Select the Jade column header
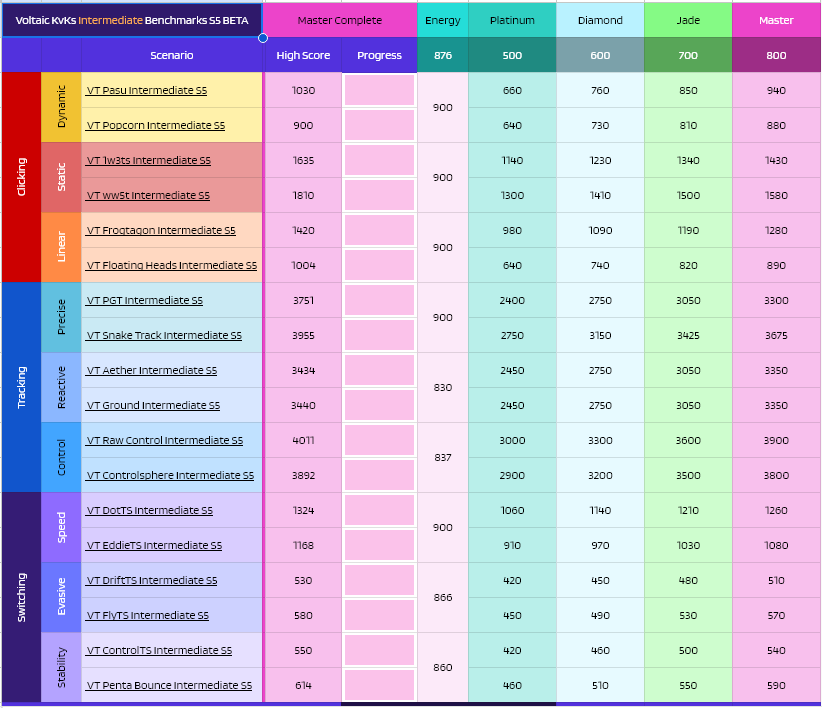Viewport: 822px width, 708px height. (688, 20)
